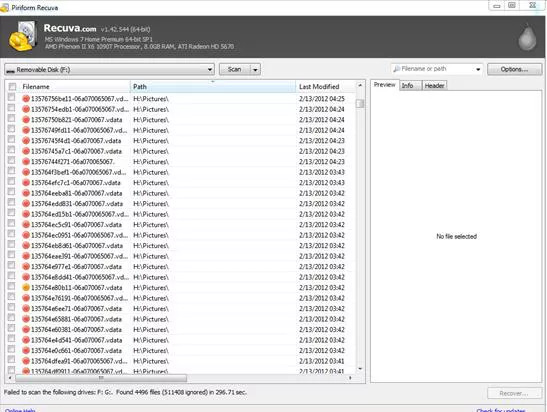This screenshot has height=412, width=547.
Task: Toggle the select-all checkbox in Filename header
Action: (12, 87)
